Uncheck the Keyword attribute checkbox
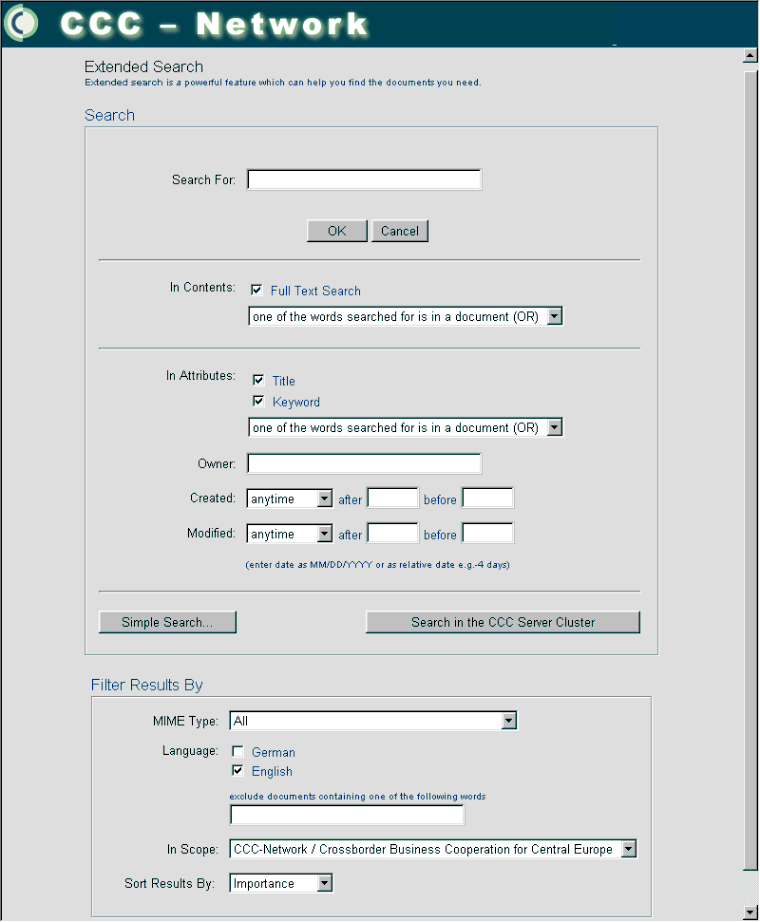This screenshot has height=922, width=760. tap(259, 402)
